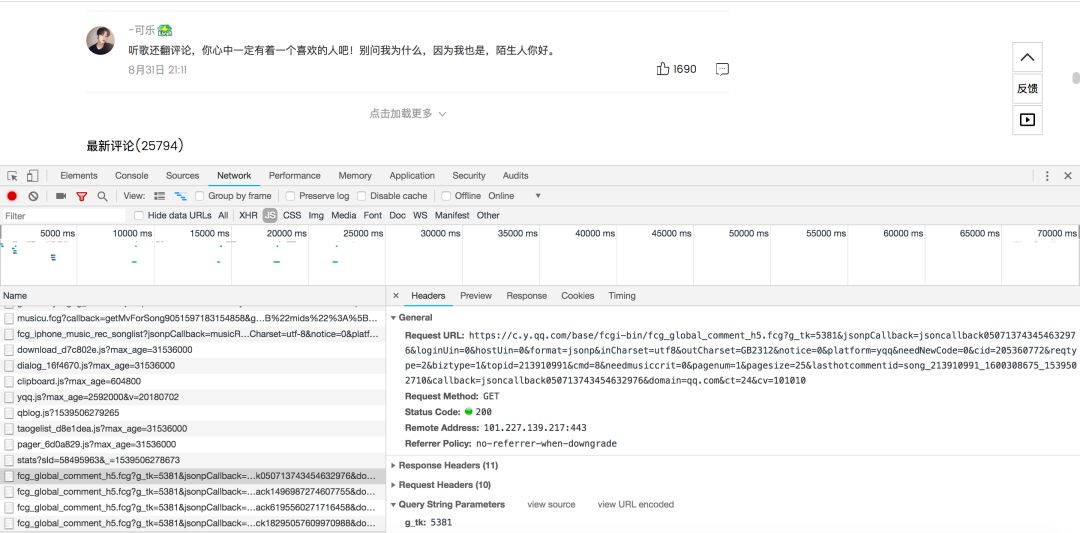Click the commenter's profile avatar

click(101, 41)
